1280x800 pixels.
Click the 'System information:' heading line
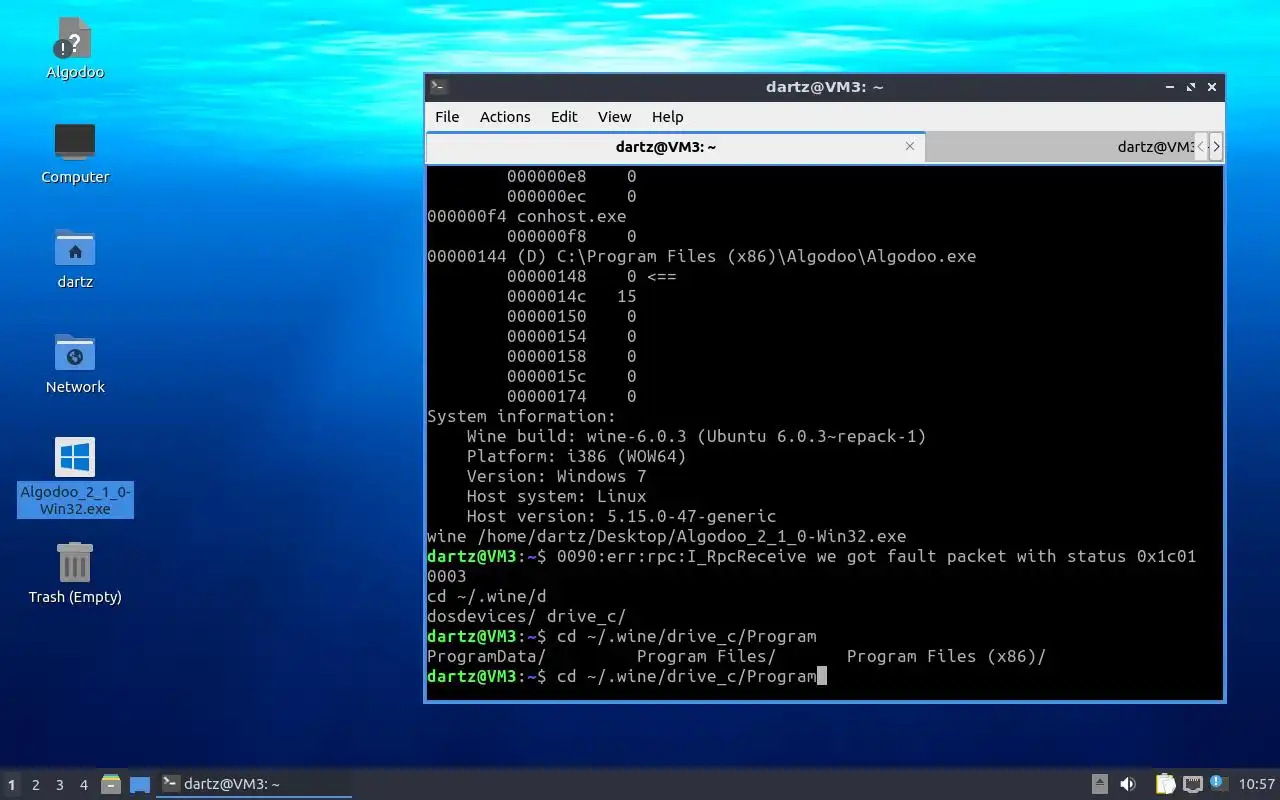pyautogui.click(x=521, y=416)
